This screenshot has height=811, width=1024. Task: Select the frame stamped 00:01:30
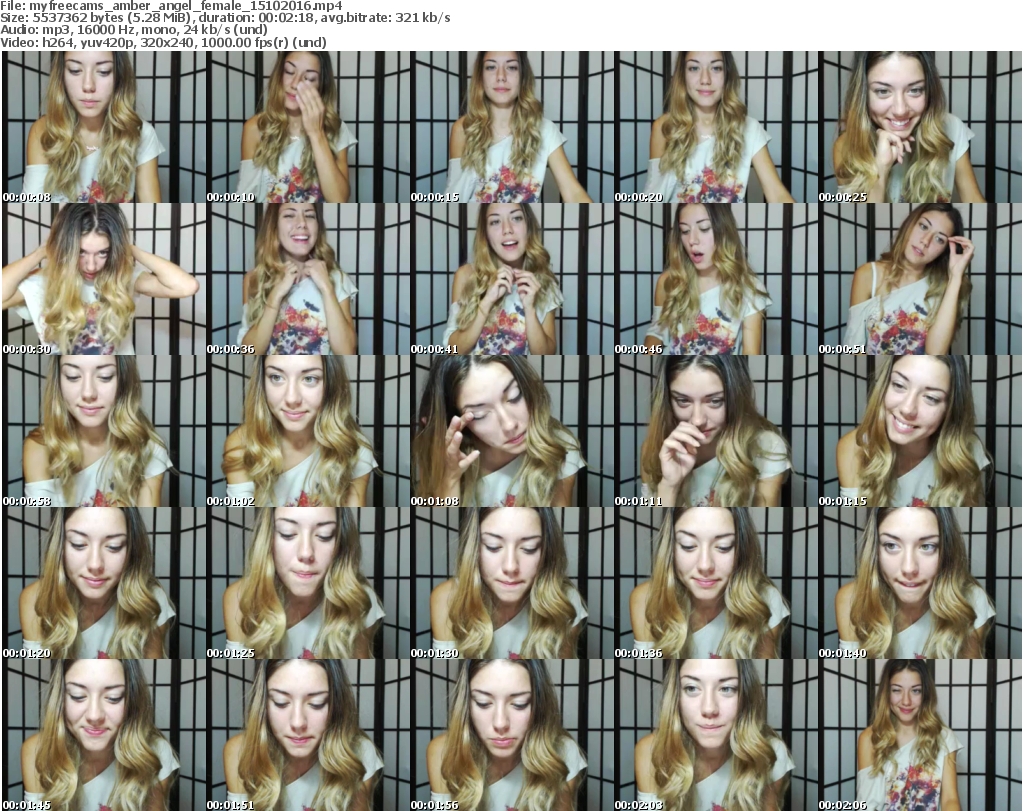click(511, 583)
